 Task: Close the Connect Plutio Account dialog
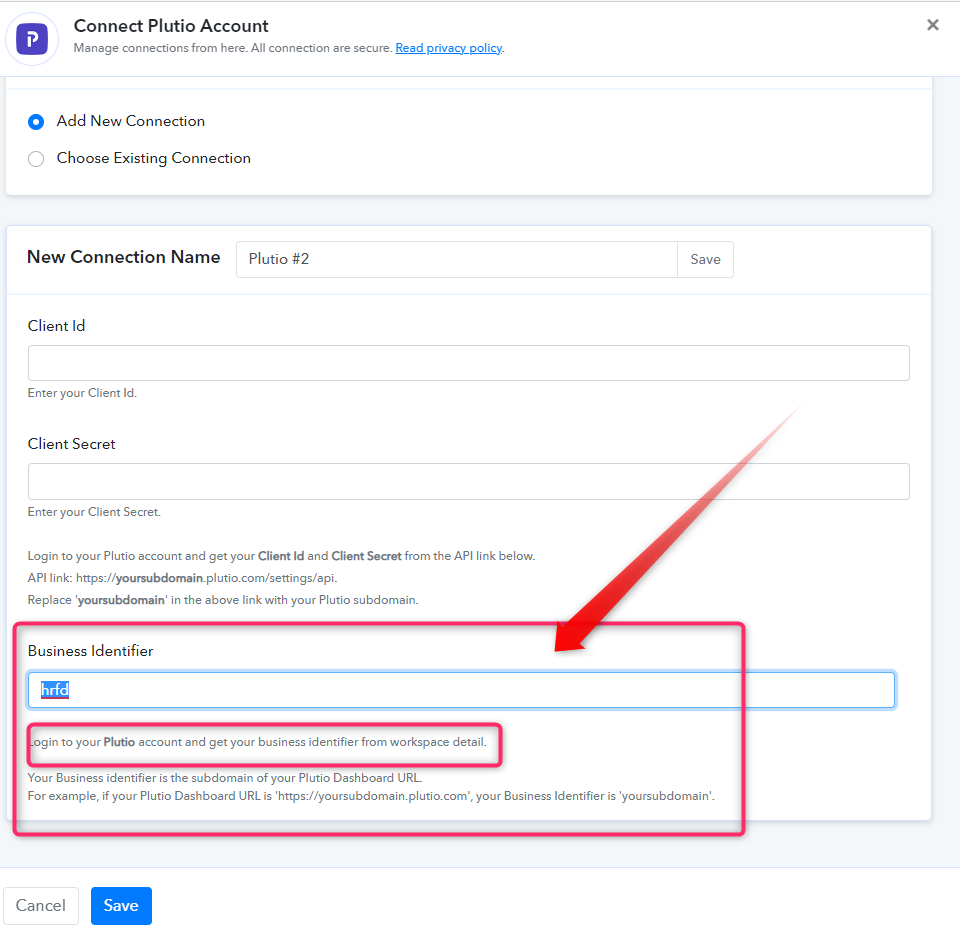point(932,25)
